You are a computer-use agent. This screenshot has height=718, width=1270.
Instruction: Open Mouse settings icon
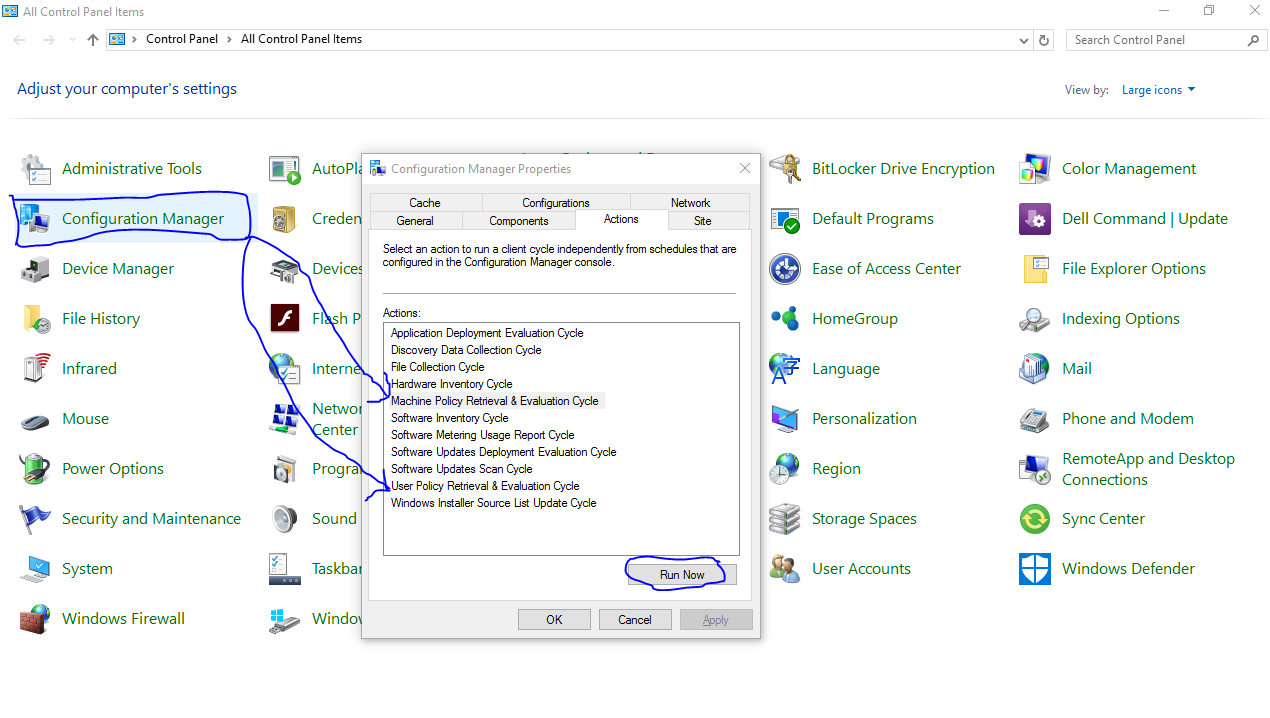coord(35,419)
